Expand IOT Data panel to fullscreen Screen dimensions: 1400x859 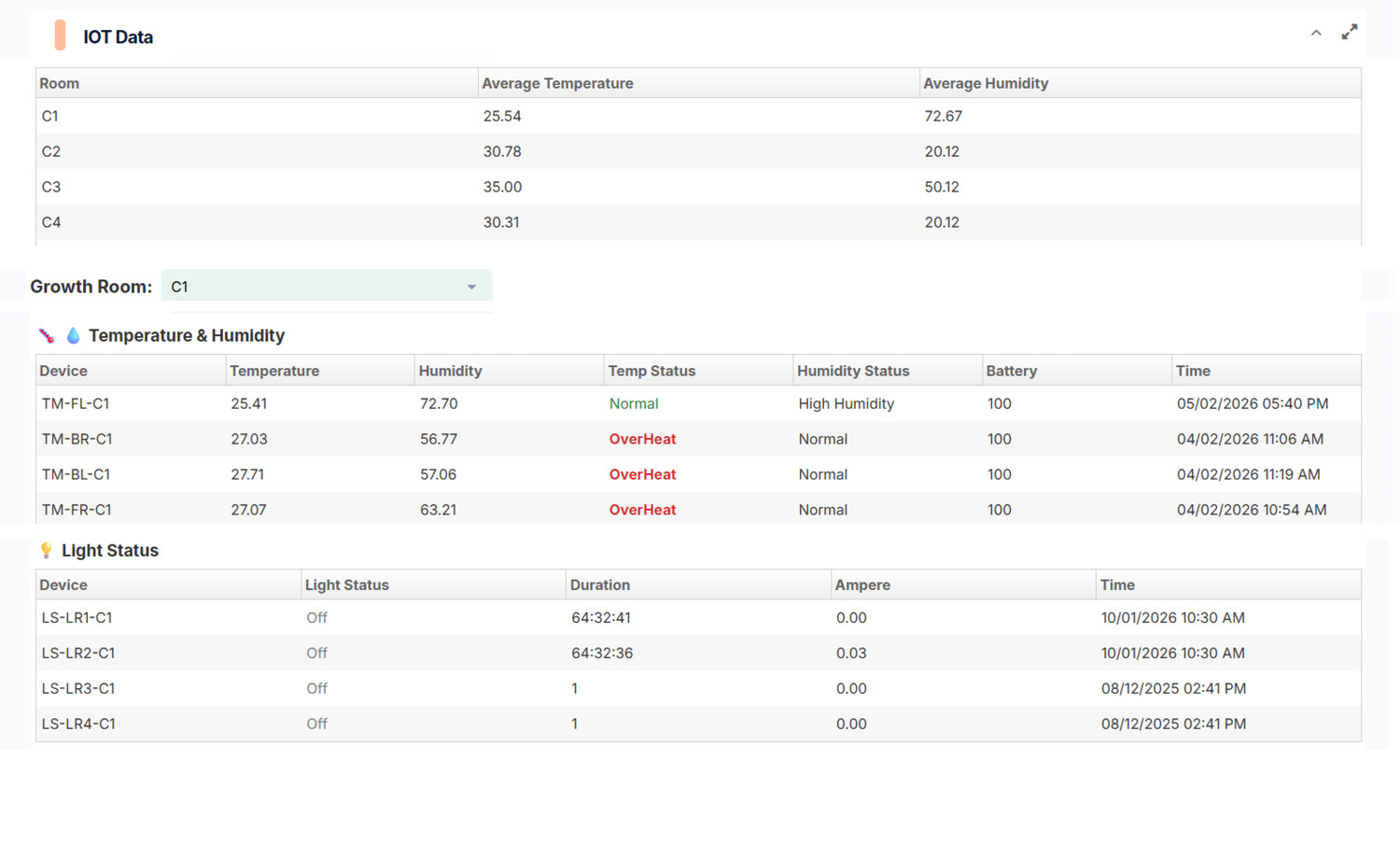(x=1350, y=33)
